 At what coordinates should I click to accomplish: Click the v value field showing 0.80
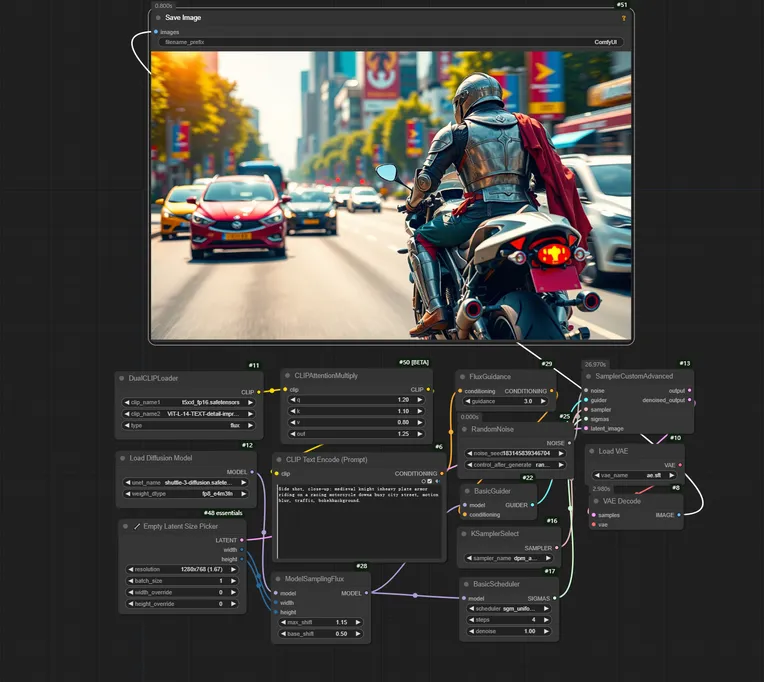pos(356,422)
